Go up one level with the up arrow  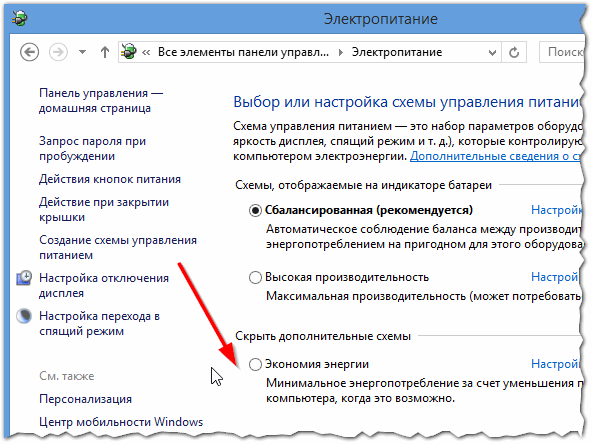105,52
